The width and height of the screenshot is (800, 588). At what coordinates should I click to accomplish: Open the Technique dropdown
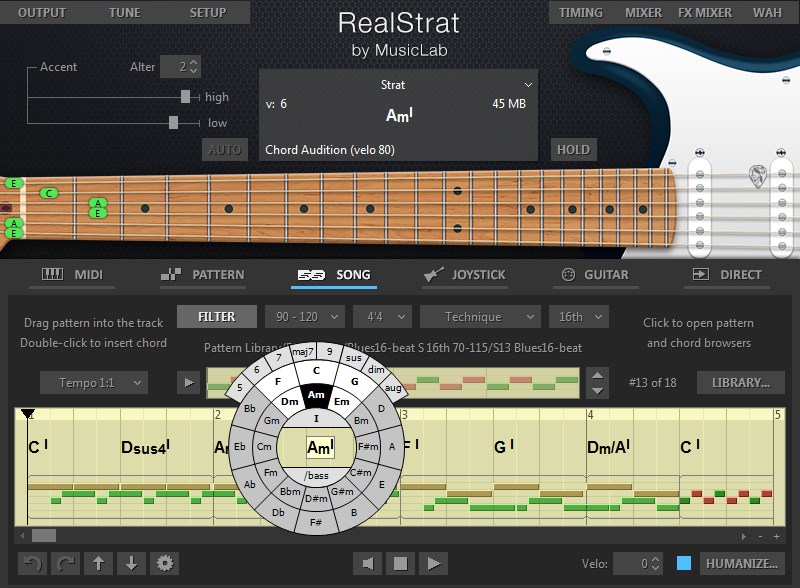tap(480, 317)
